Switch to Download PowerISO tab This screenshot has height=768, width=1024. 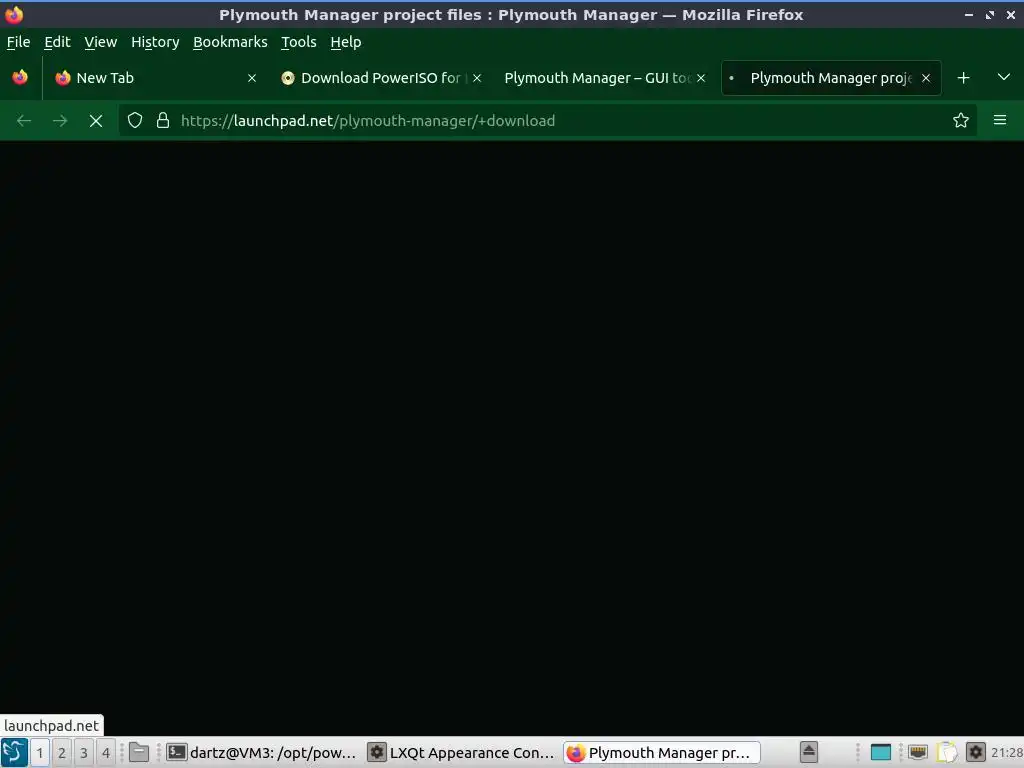pyautogui.click(x=381, y=78)
